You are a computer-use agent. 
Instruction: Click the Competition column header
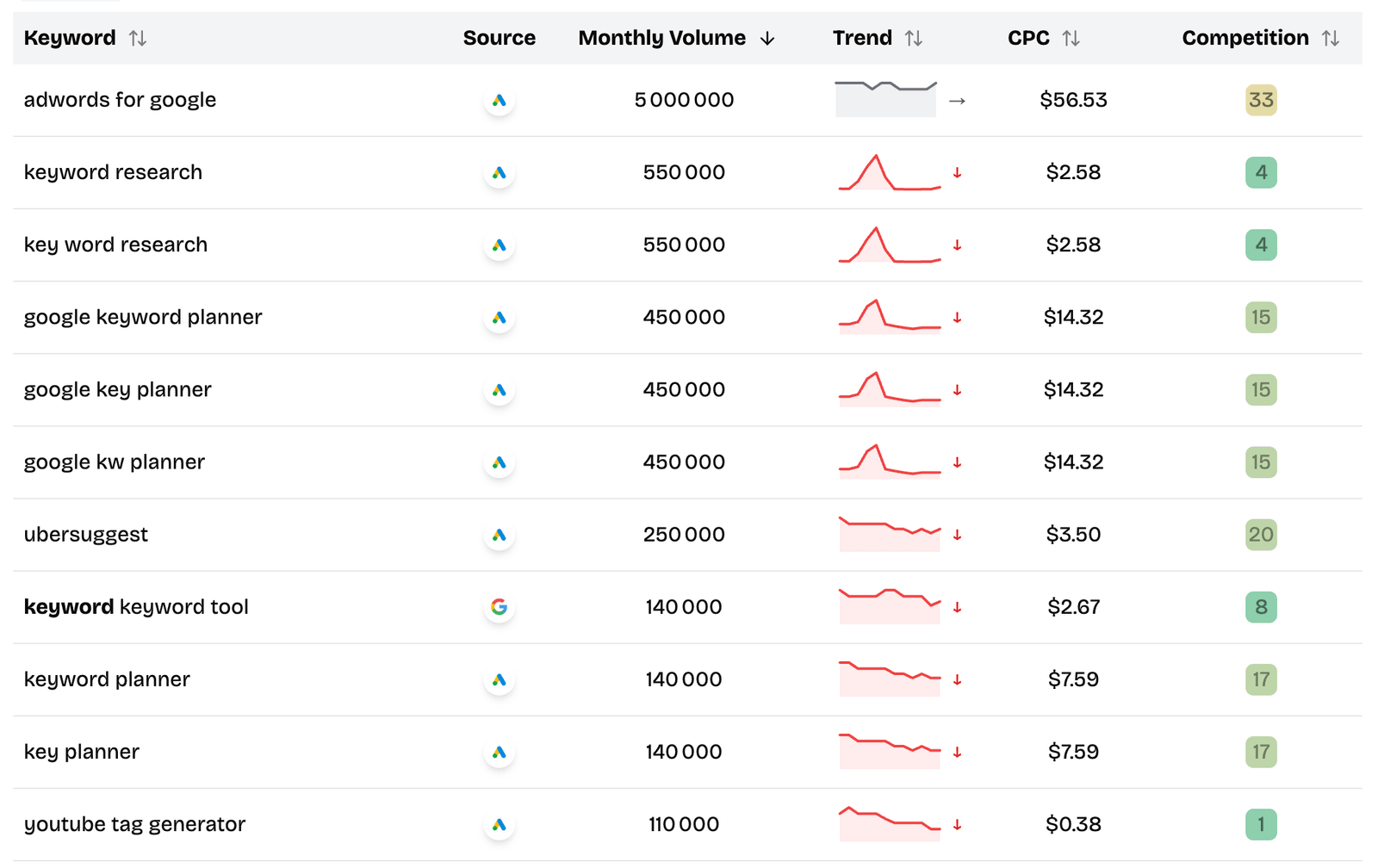point(1245,38)
